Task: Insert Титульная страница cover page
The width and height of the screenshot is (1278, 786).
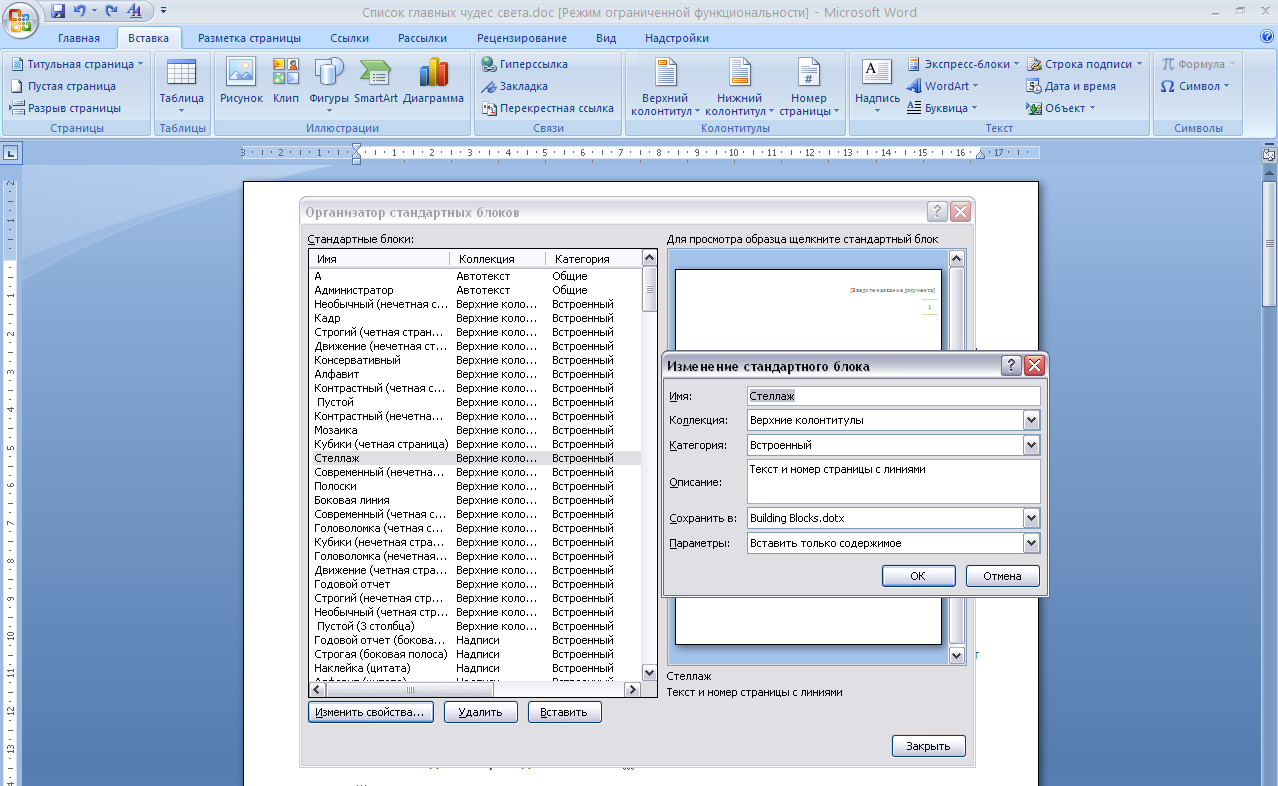Action: click(77, 64)
